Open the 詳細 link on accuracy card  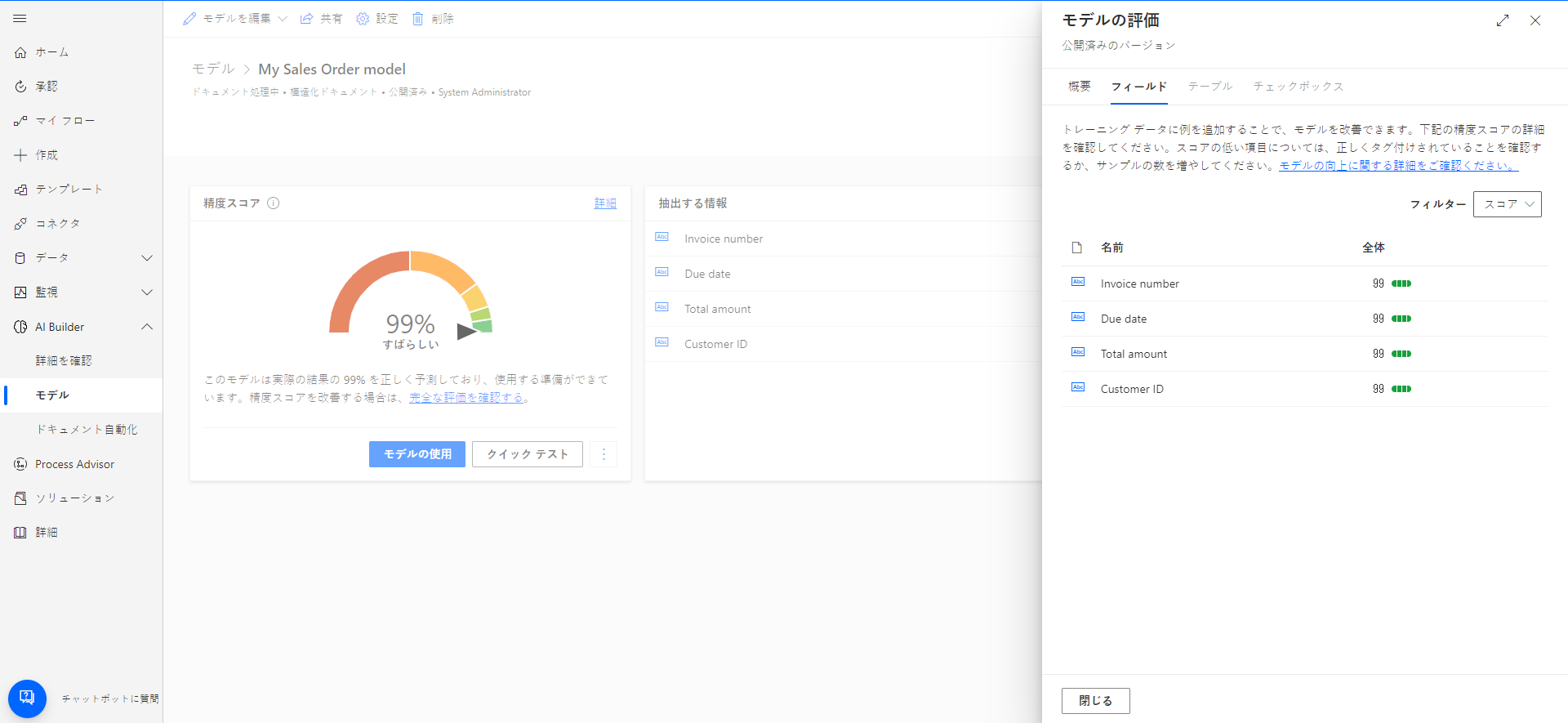[605, 203]
